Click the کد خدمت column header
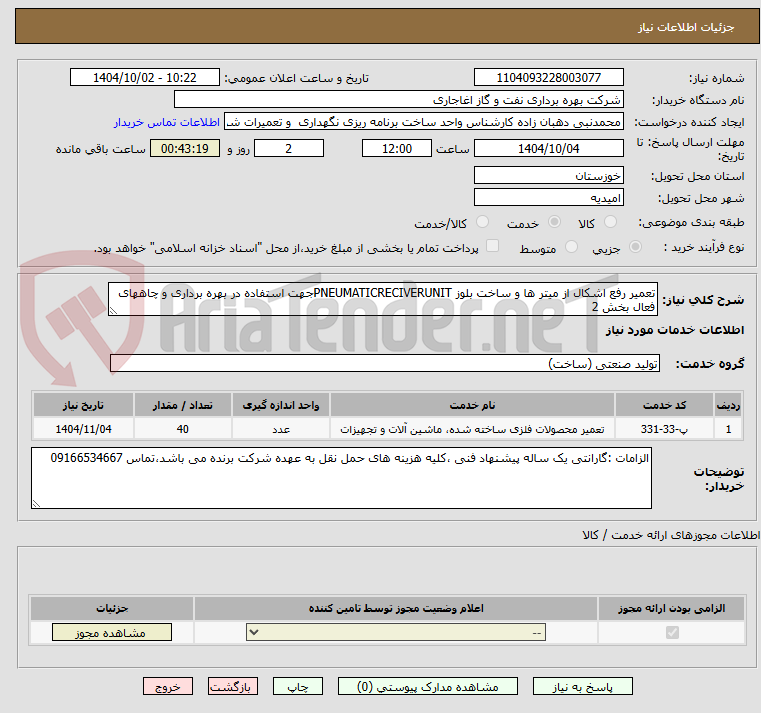Screen dimensions: 761x713 664,405
